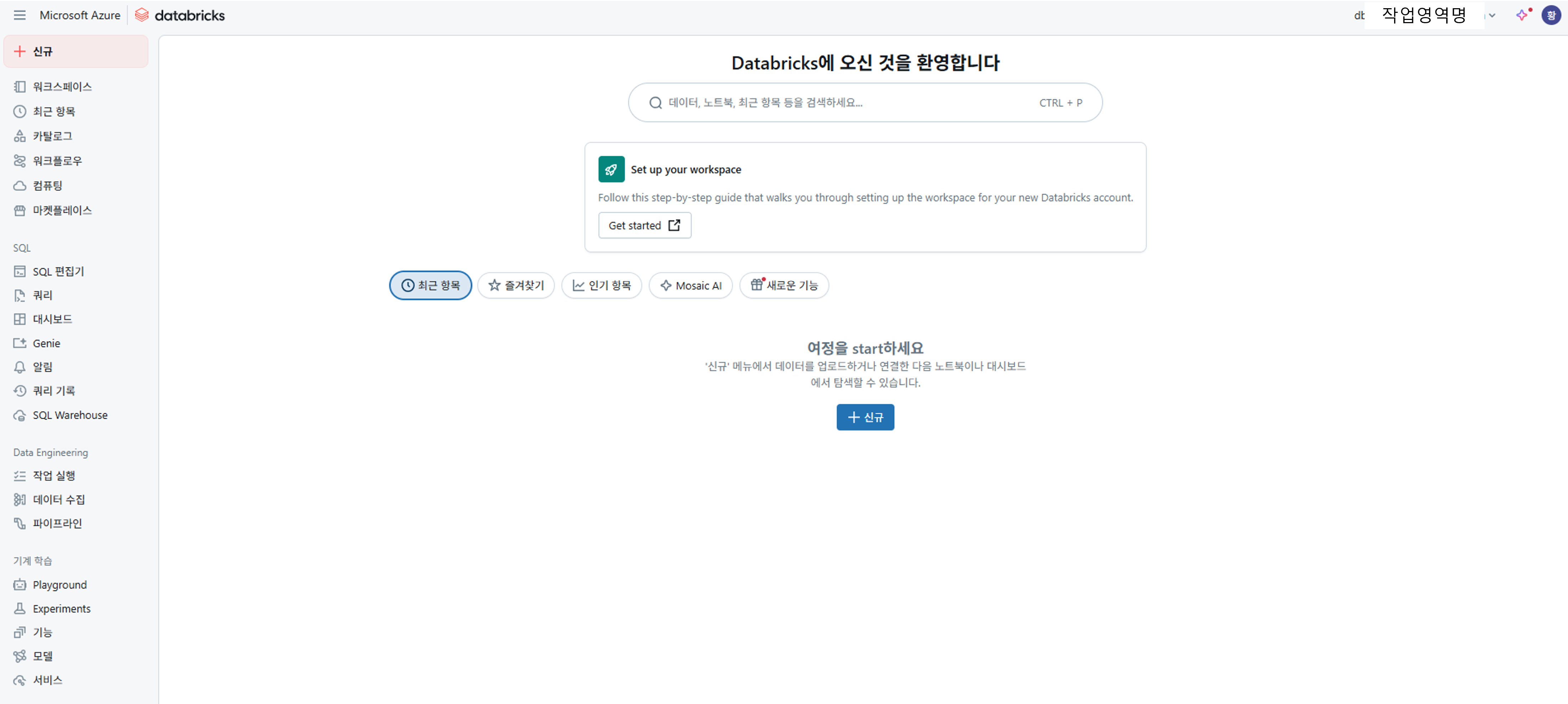
Task: Open 데이터 수집 in sidebar
Action: pos(76,499)
